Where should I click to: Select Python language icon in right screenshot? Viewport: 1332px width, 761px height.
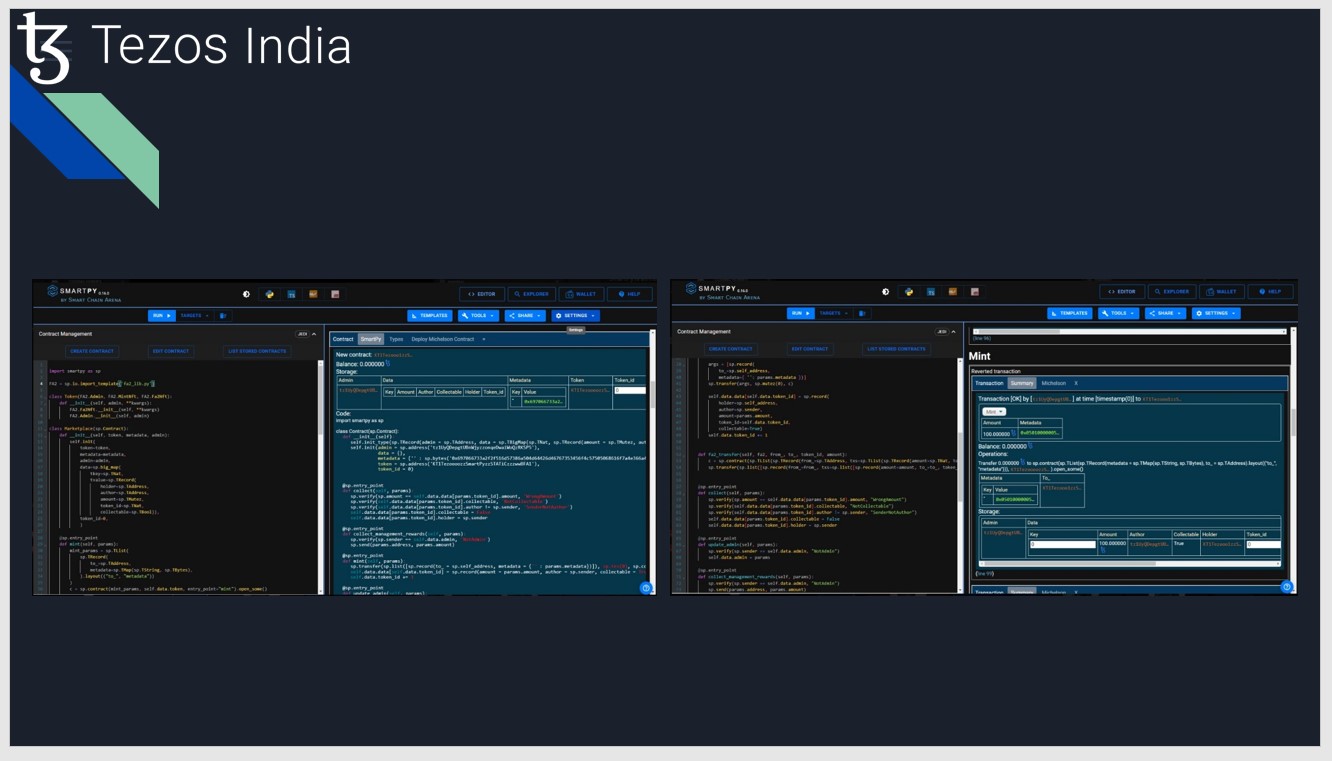[x=908, y=292]
